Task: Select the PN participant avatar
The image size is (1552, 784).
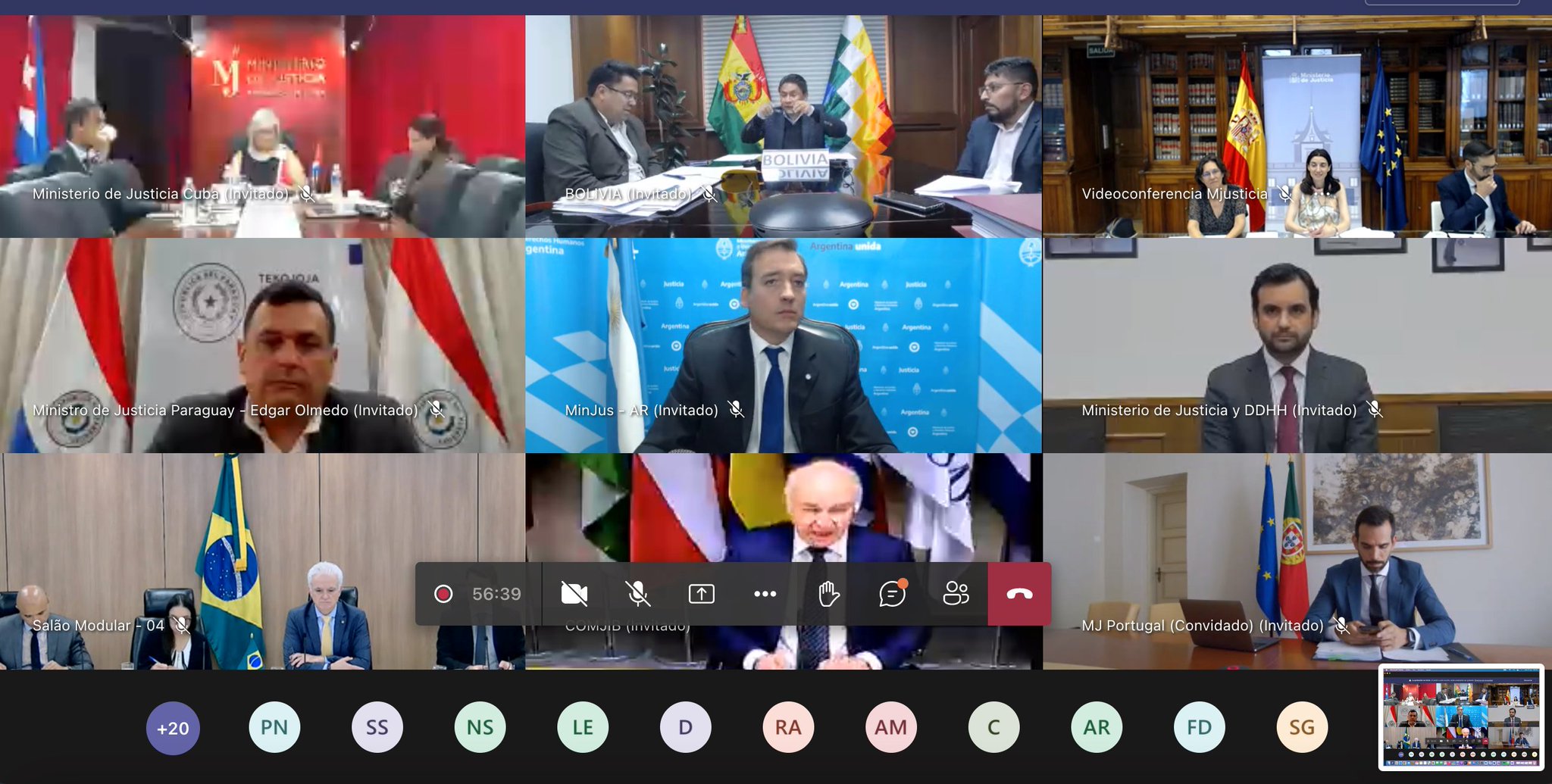Action: coord(274,727)
